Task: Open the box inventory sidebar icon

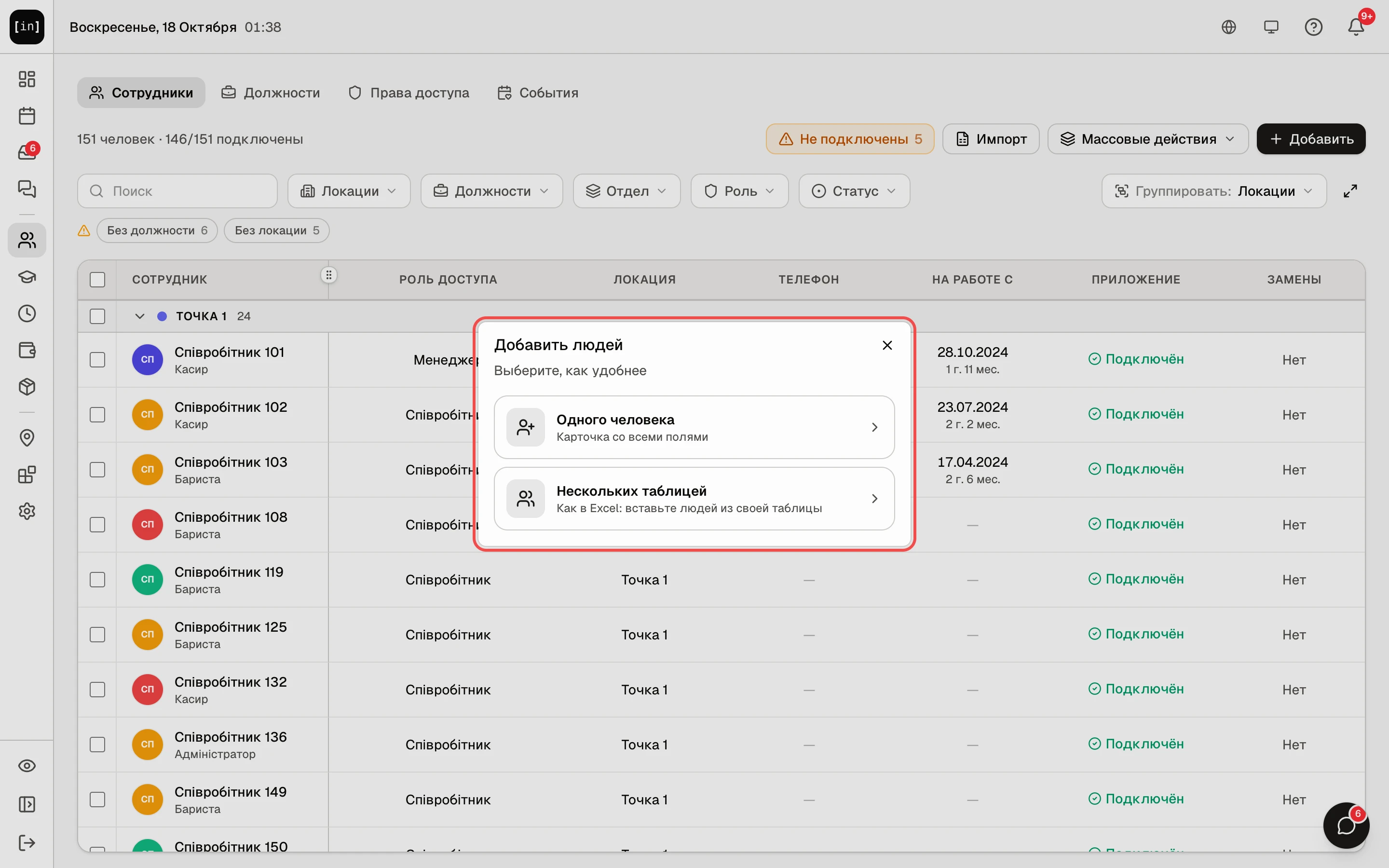Action: pyautogui.click(x=27, y=387)
